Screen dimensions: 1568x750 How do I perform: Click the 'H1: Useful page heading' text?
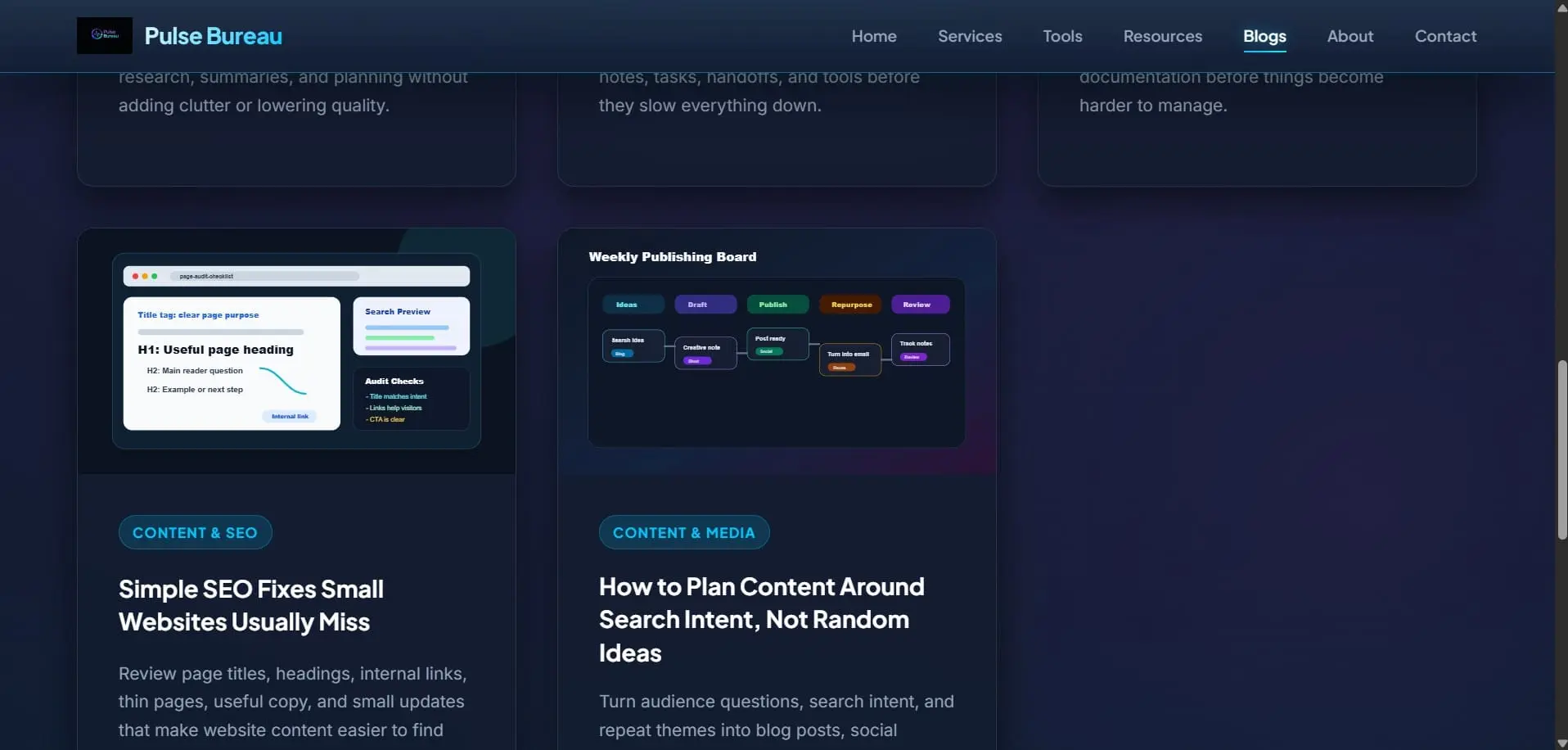216,350
